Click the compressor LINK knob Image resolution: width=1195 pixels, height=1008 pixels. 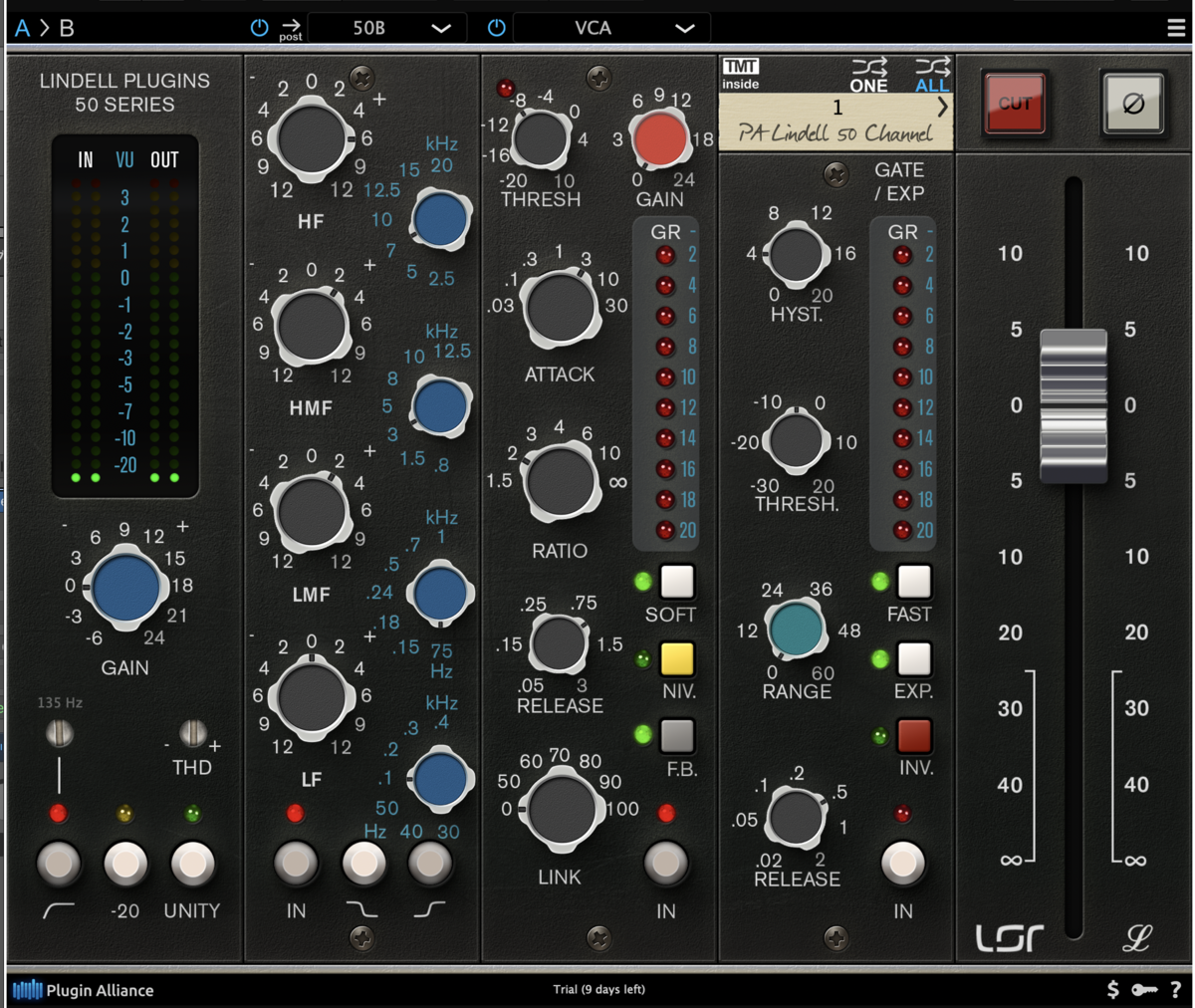[x=561, y=808]
